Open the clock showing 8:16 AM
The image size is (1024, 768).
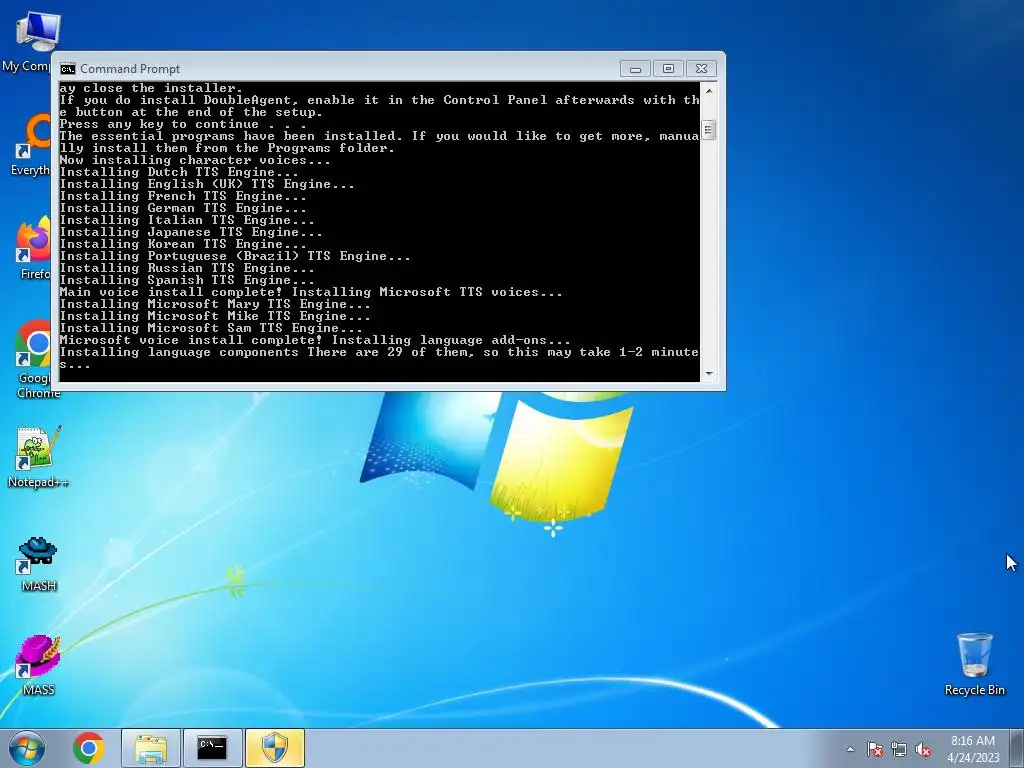pos(973,749)
